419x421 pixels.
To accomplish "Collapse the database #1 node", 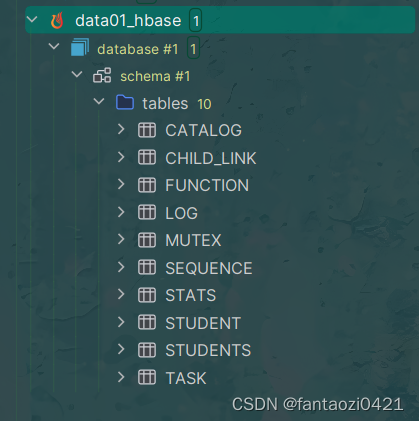I will pyautogui.click(x=54, y=46).
